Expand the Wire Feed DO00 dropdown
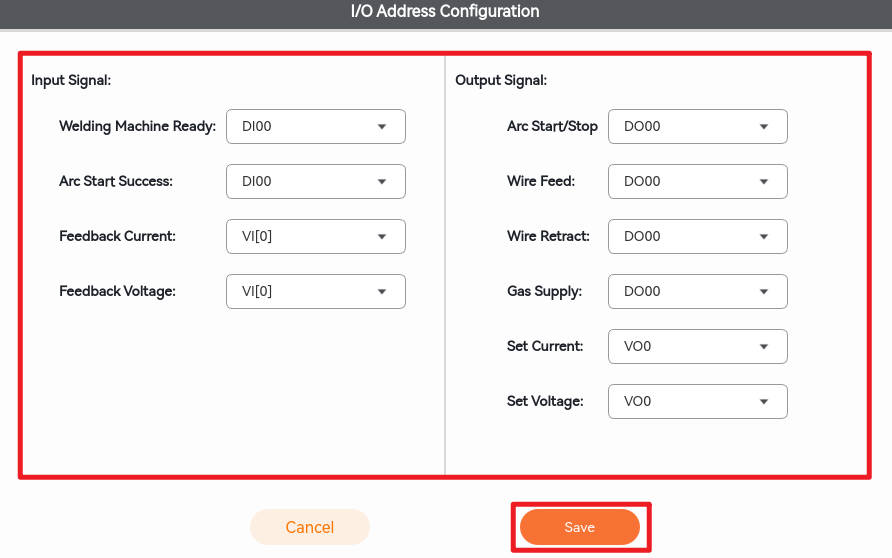Image resolution: width=892 pixels, height=558 pixels. pyautogui.click(x=697, y=182)
